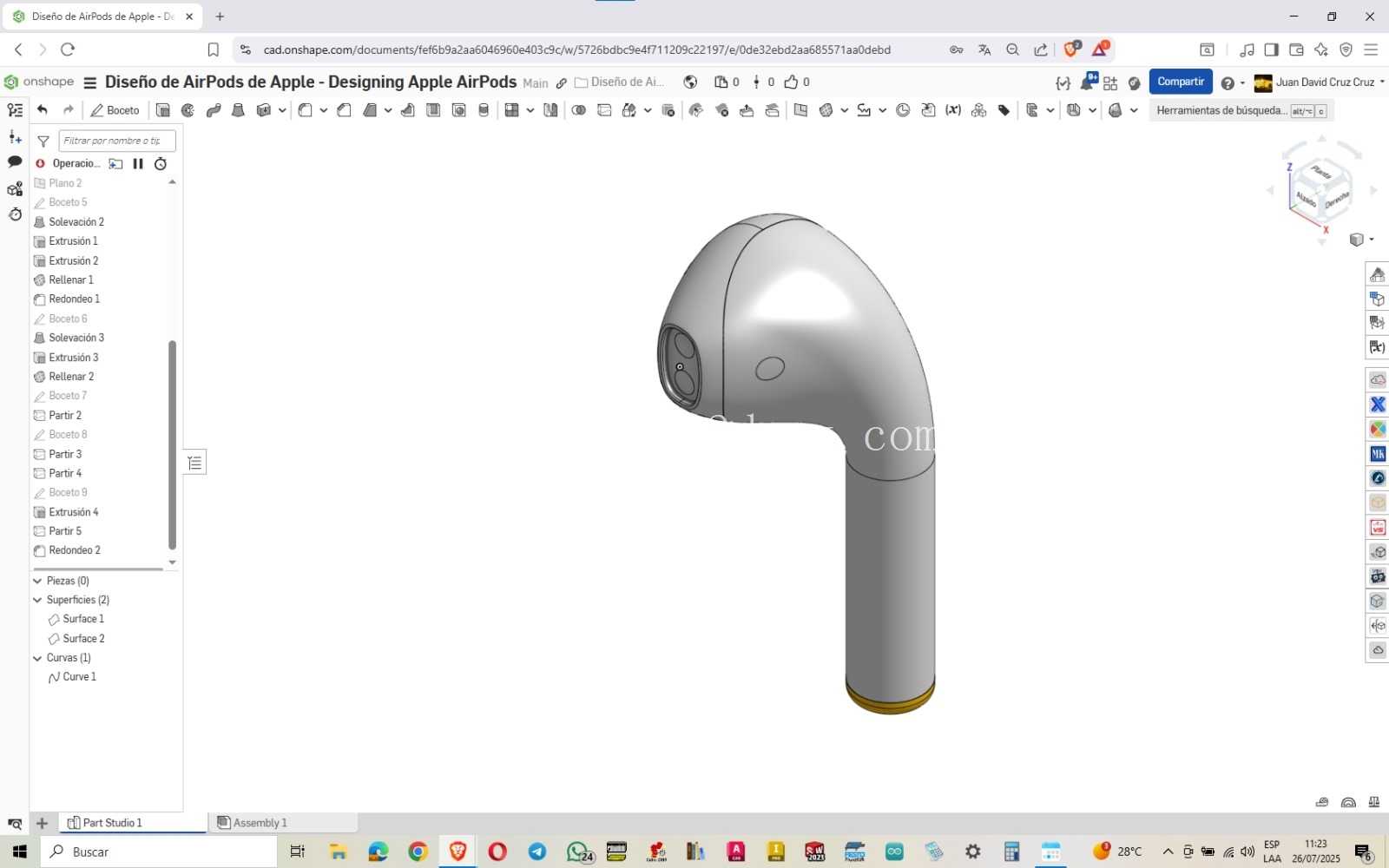Screen dimensions: 1389x868
Task: Open dropdown arrow next to Thicken tool
Action: (x=282, y=110)
